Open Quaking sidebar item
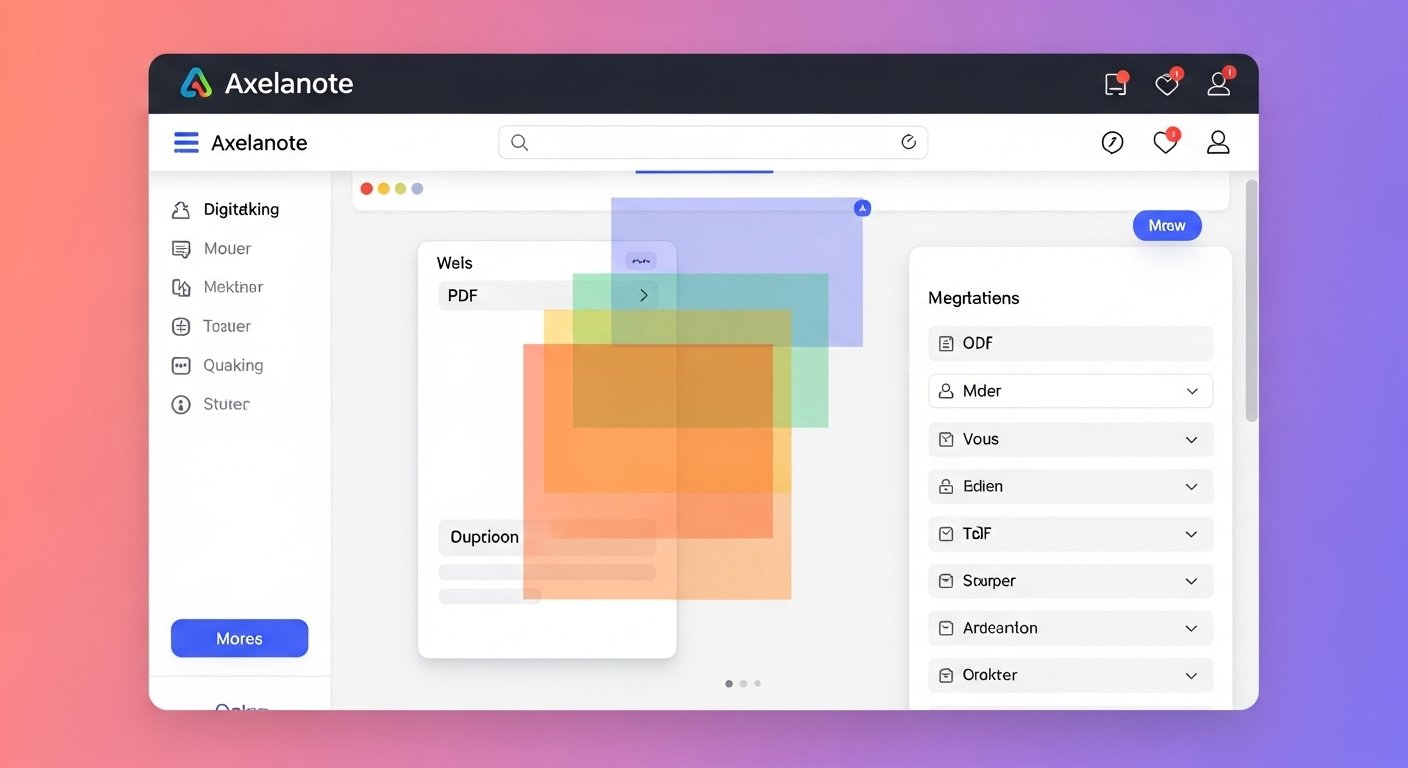1408x768 pixels. pos(232,366)
